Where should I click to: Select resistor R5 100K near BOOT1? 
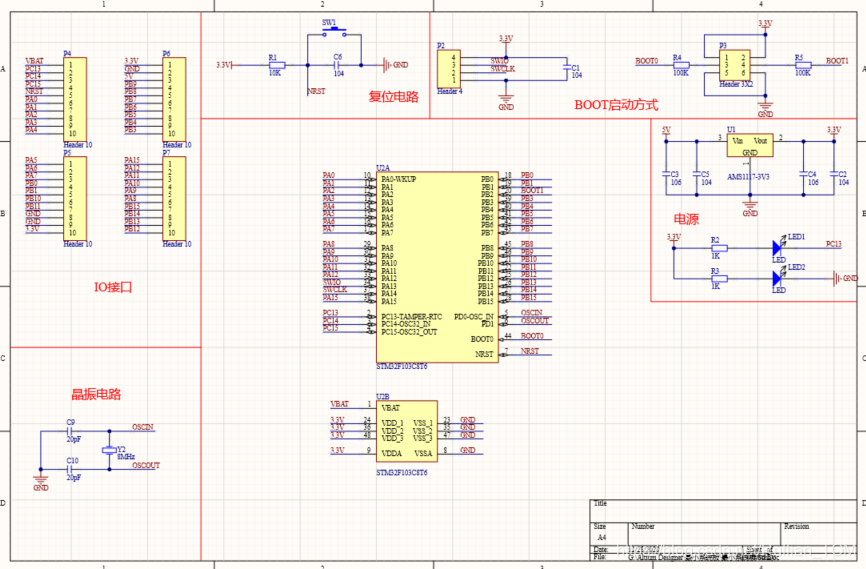802,65
